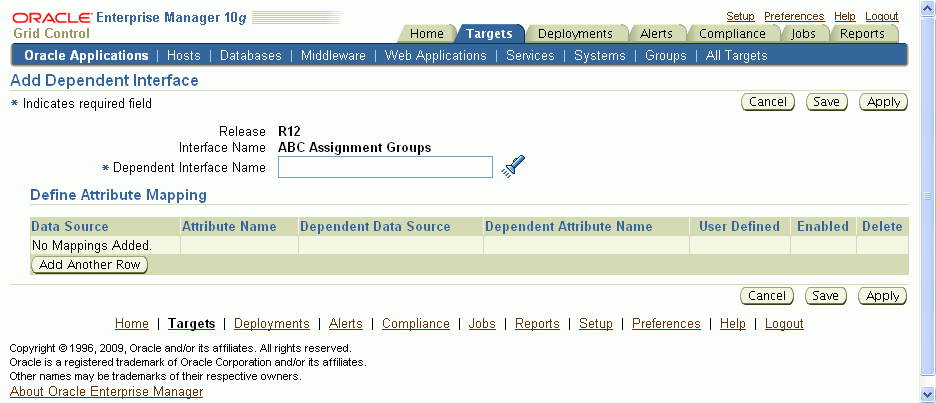Open About Oracle Enterprise Manager link
Screen dimensions: 936x403
107,392
